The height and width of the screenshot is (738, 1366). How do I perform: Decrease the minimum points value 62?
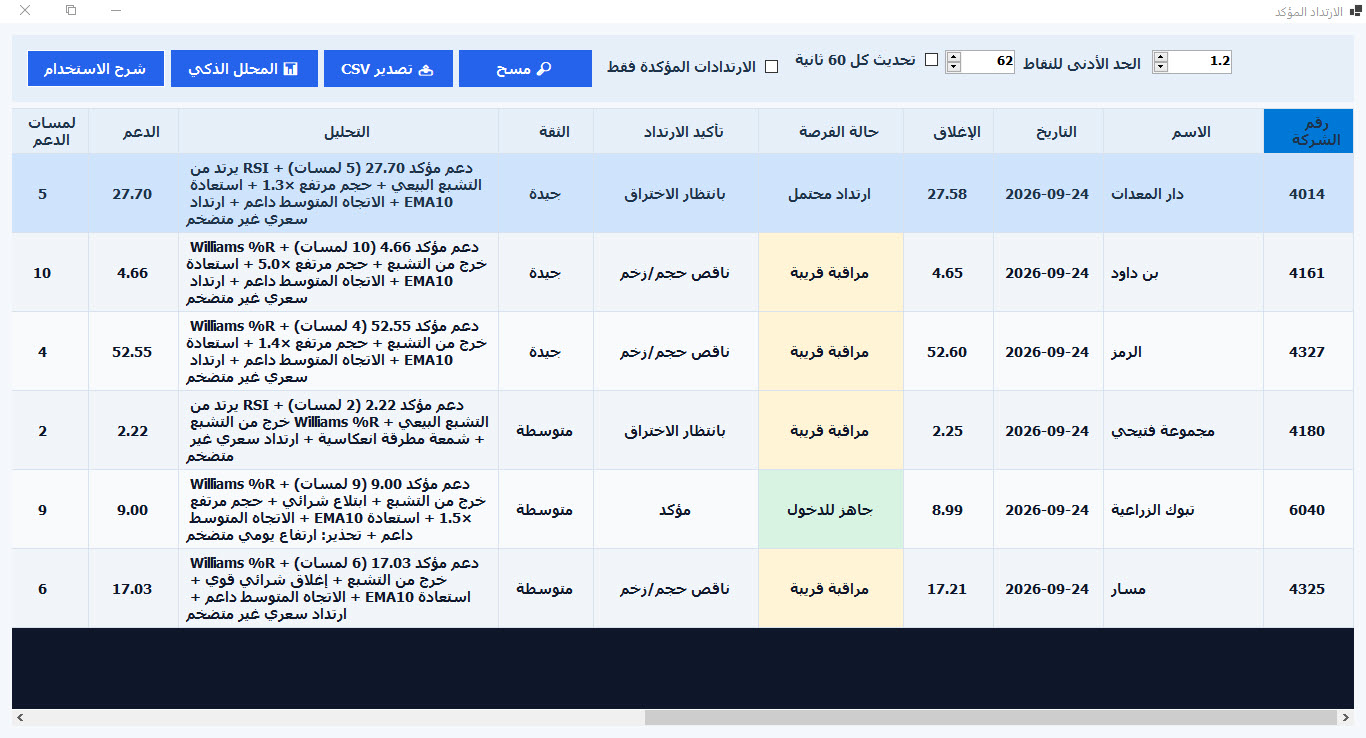pos(953,67)
